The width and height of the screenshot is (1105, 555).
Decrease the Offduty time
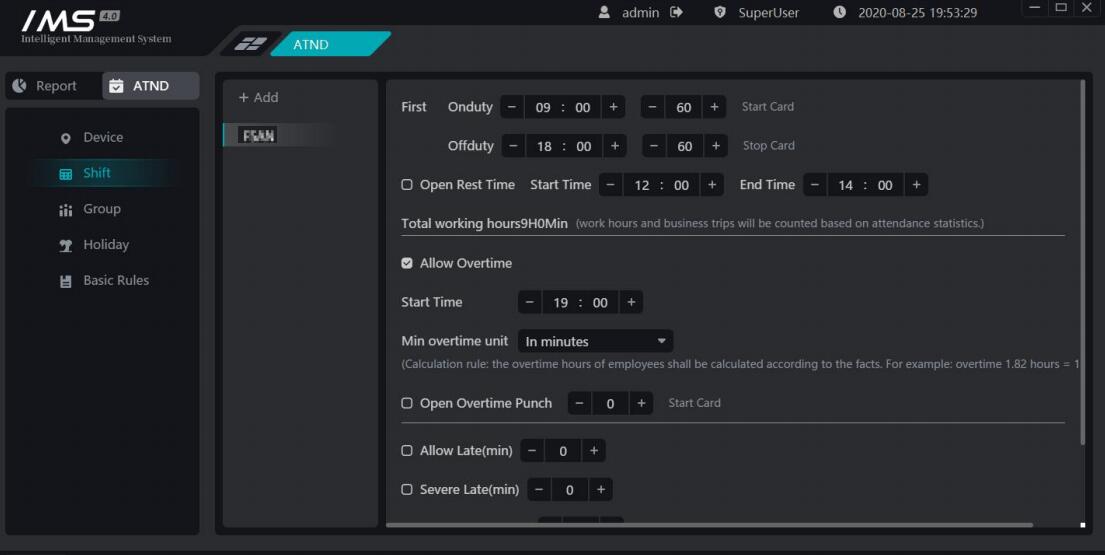click(514, 146)
